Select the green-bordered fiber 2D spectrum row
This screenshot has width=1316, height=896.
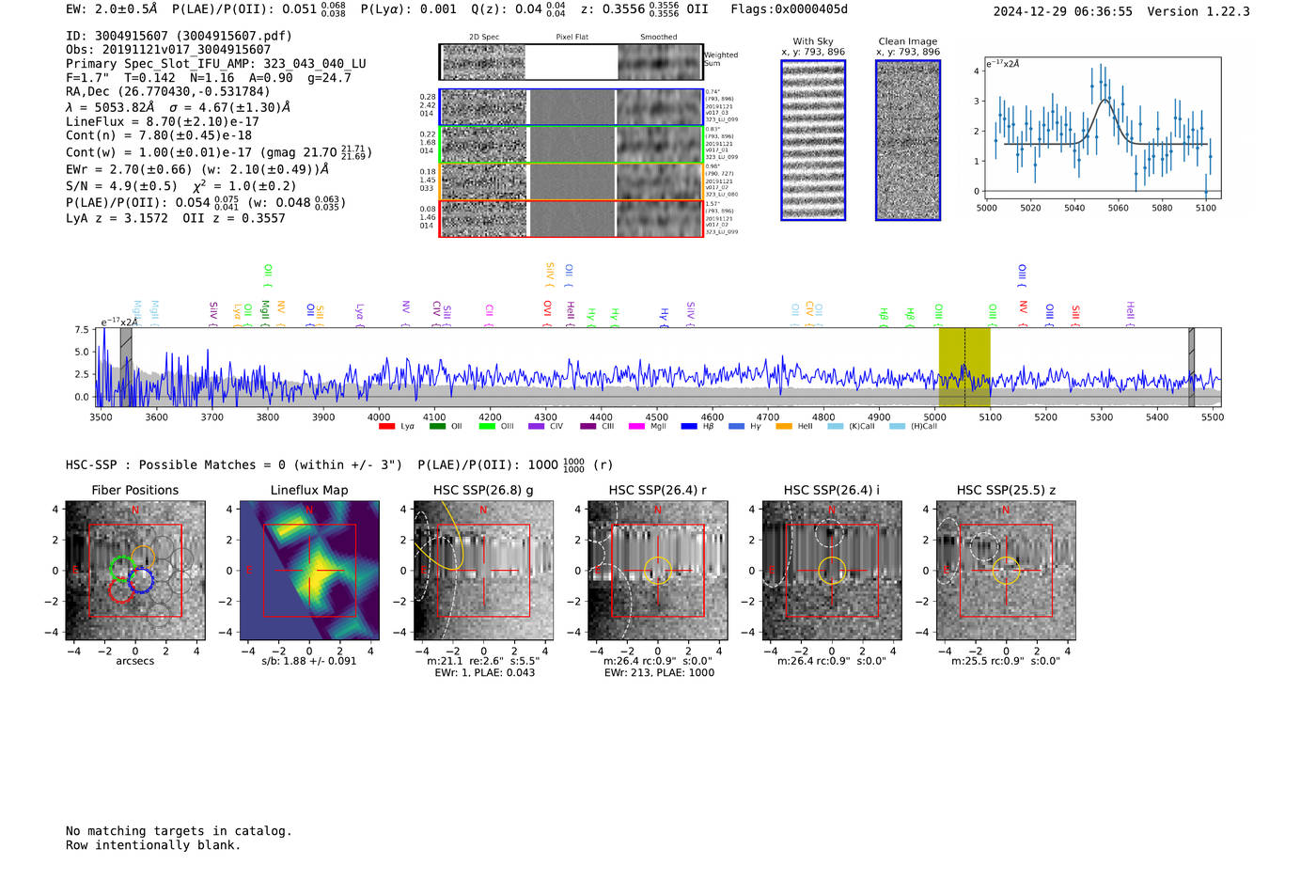point(572,145)
